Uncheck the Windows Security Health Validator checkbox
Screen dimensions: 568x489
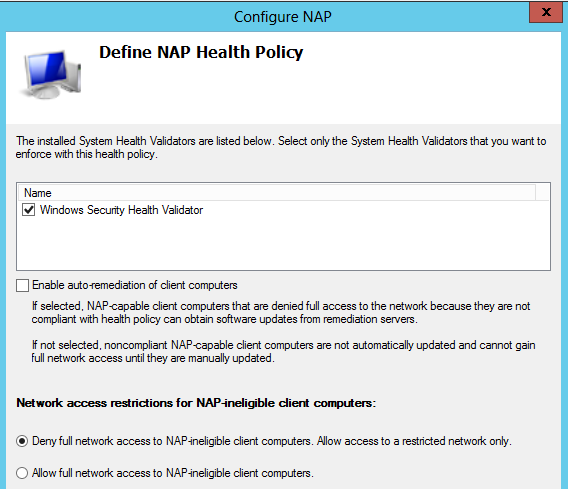28,210
